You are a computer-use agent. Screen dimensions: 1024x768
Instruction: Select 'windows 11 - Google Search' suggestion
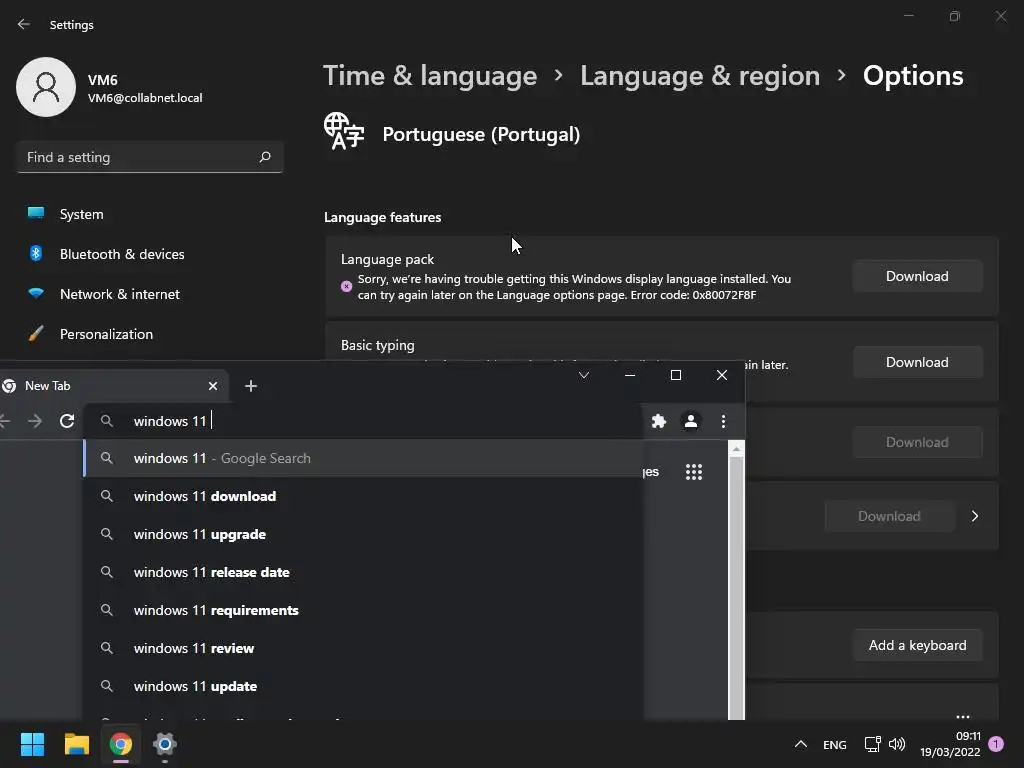(x=363, y=458)
